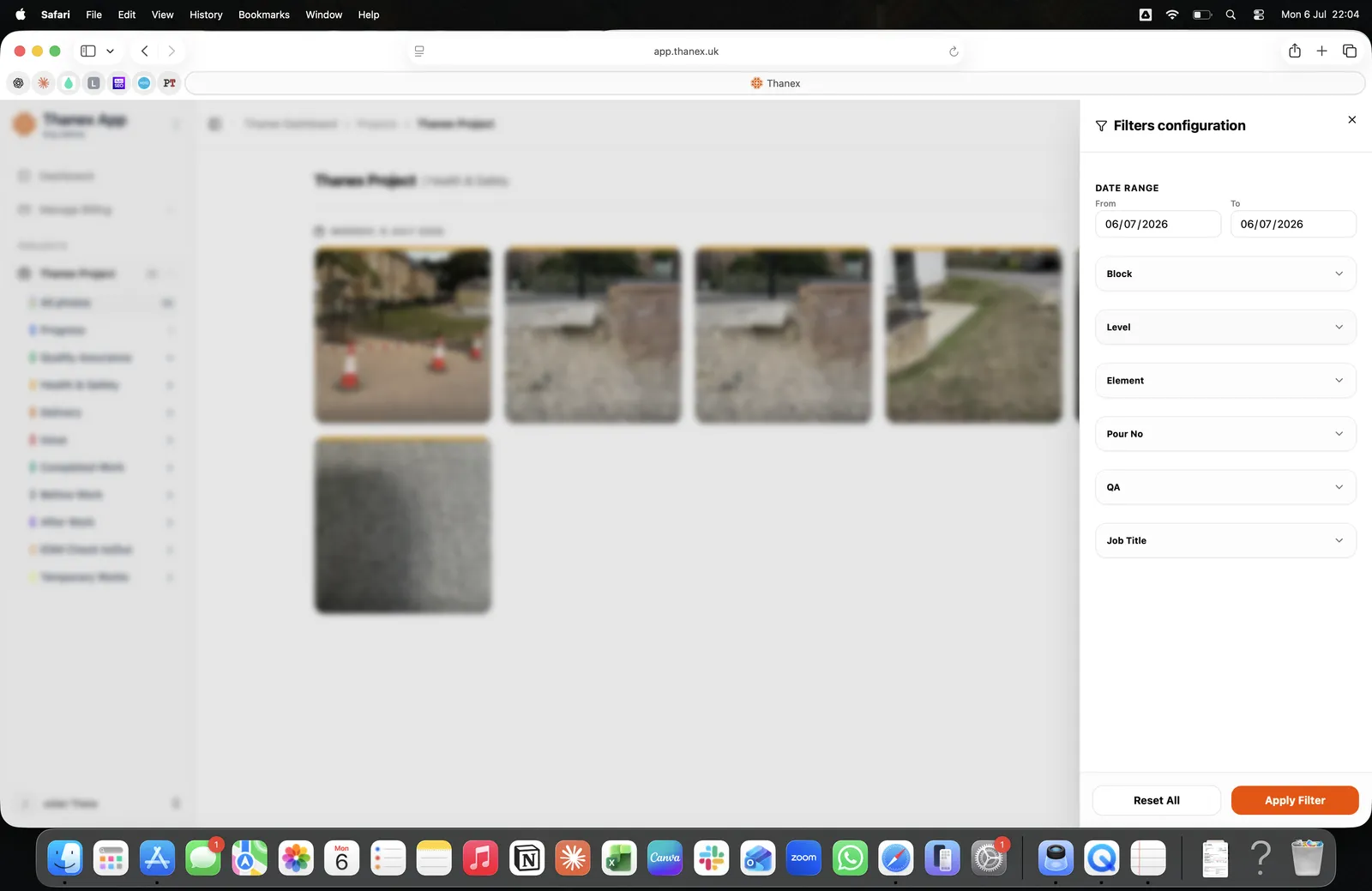Click the From date field
The height and width of the screenshot is (891, 1372).
point(1158,224)
